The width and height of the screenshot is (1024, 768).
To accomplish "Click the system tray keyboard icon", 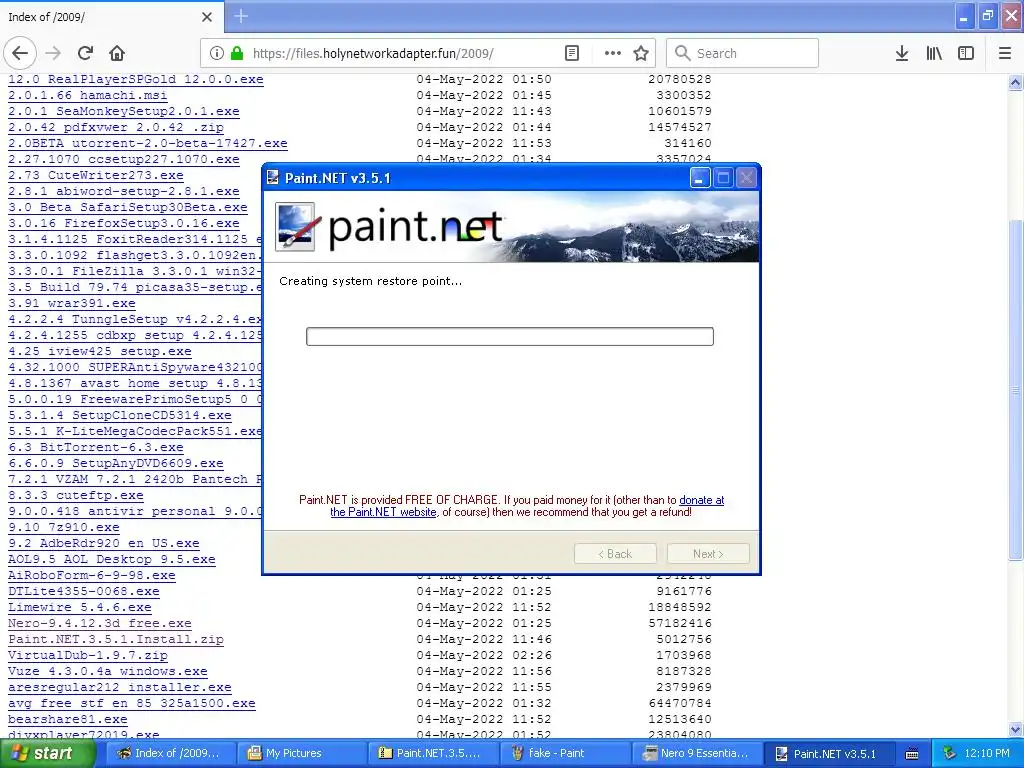I will 912,754.
